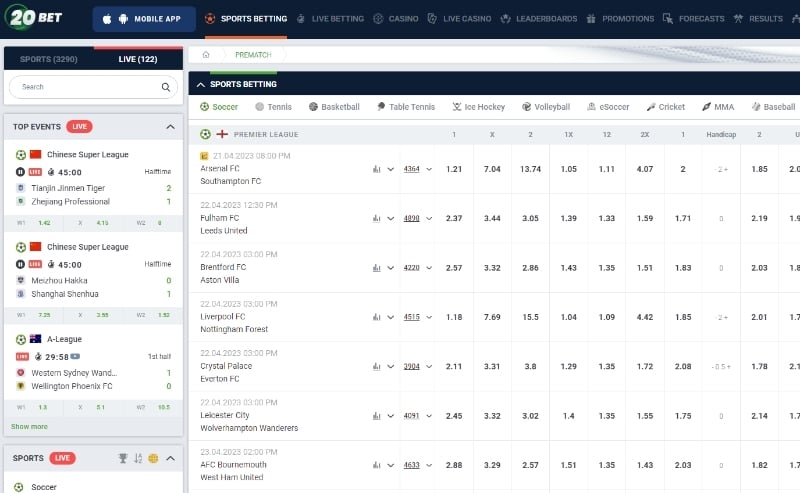Toggle LIVE badge in Sports panel header

click(62, 458)
